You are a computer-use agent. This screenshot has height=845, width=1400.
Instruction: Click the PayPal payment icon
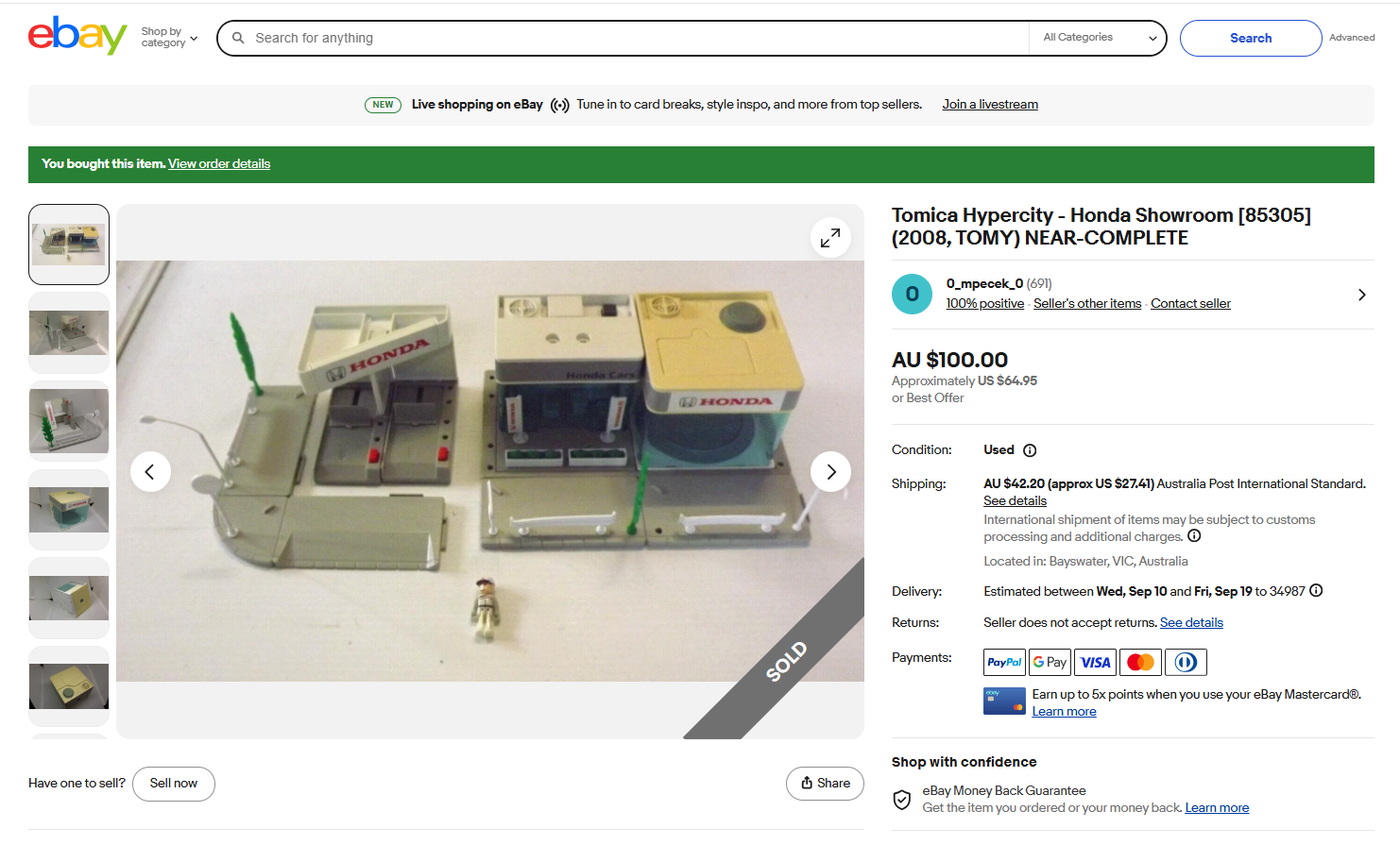(x=1004, y=662)
